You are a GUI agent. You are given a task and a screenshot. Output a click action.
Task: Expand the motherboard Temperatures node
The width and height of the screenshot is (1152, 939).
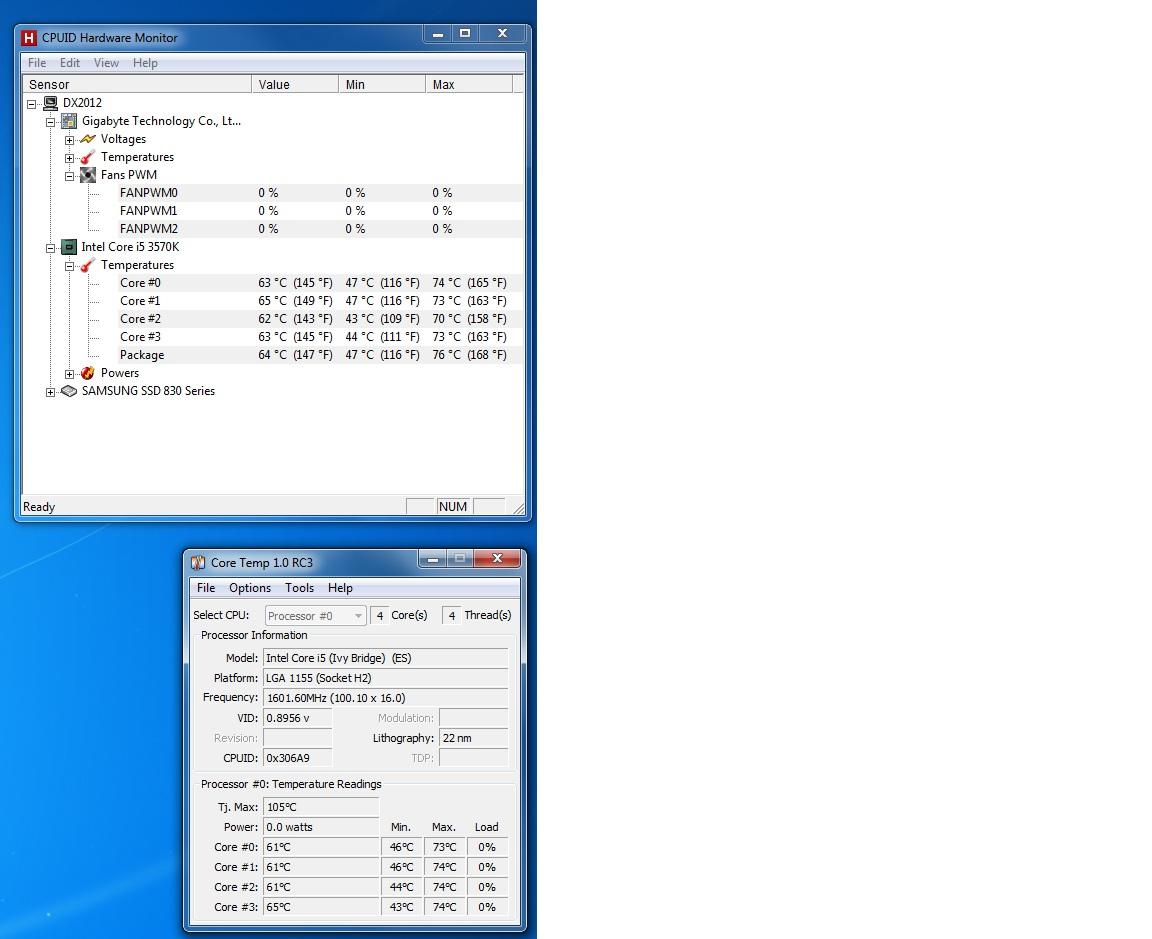(x=69, y=158)
